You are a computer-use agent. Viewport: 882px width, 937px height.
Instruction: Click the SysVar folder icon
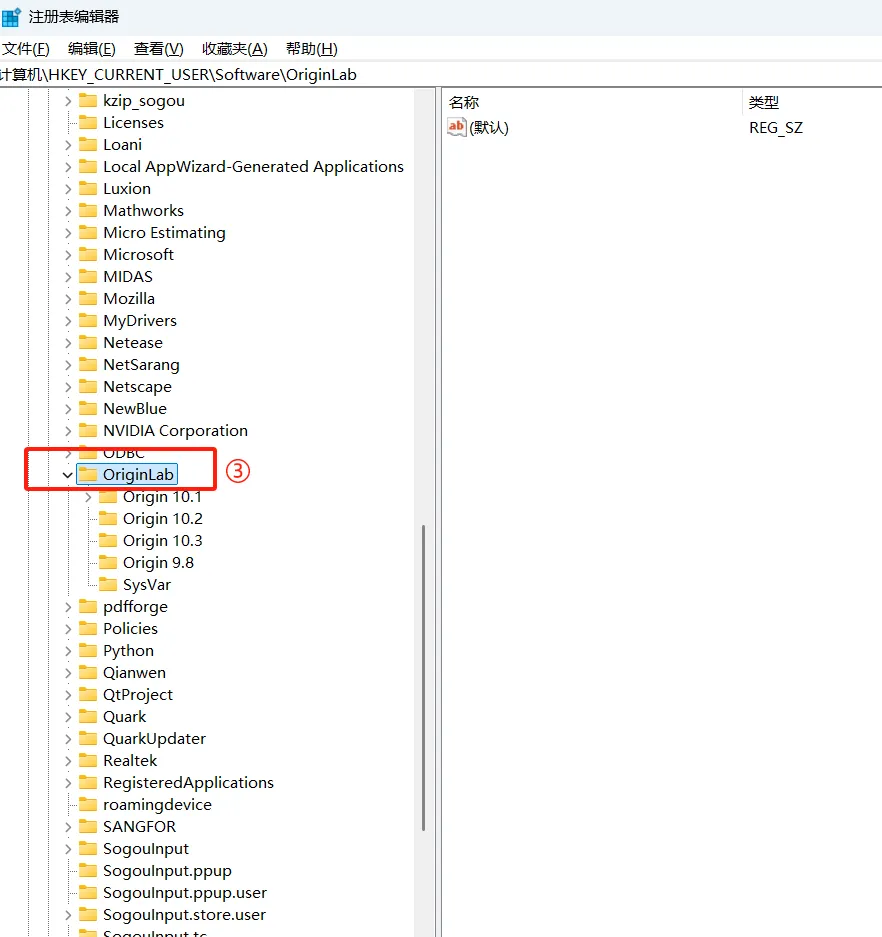(x=108, y=584)
